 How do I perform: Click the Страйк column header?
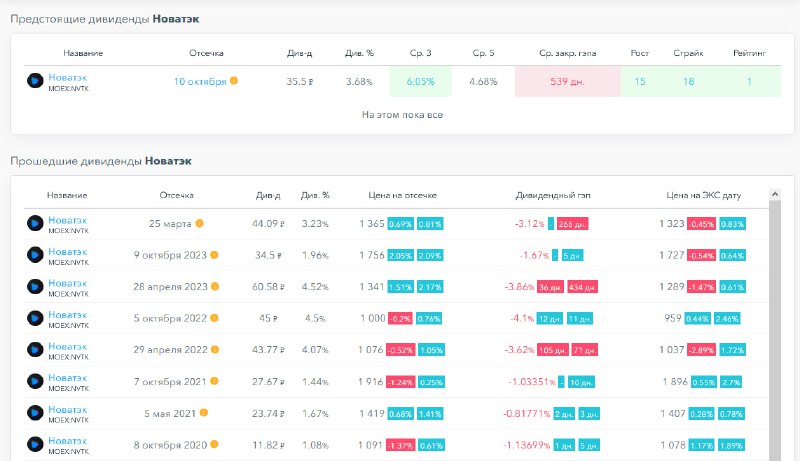tap(688, 53)
